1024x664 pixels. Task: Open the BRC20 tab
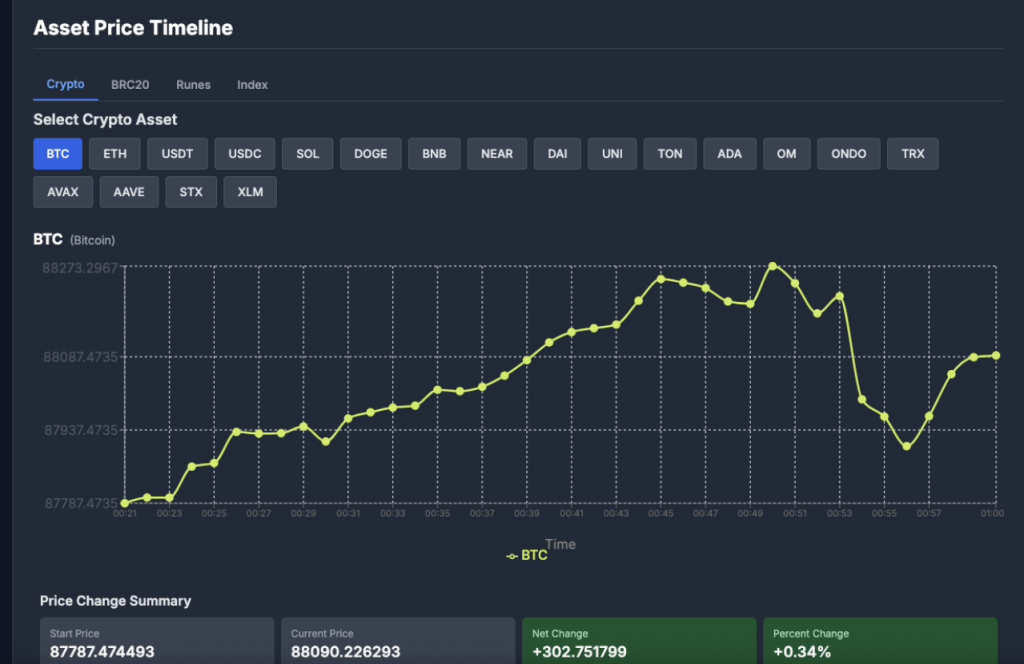click(130, 85)
